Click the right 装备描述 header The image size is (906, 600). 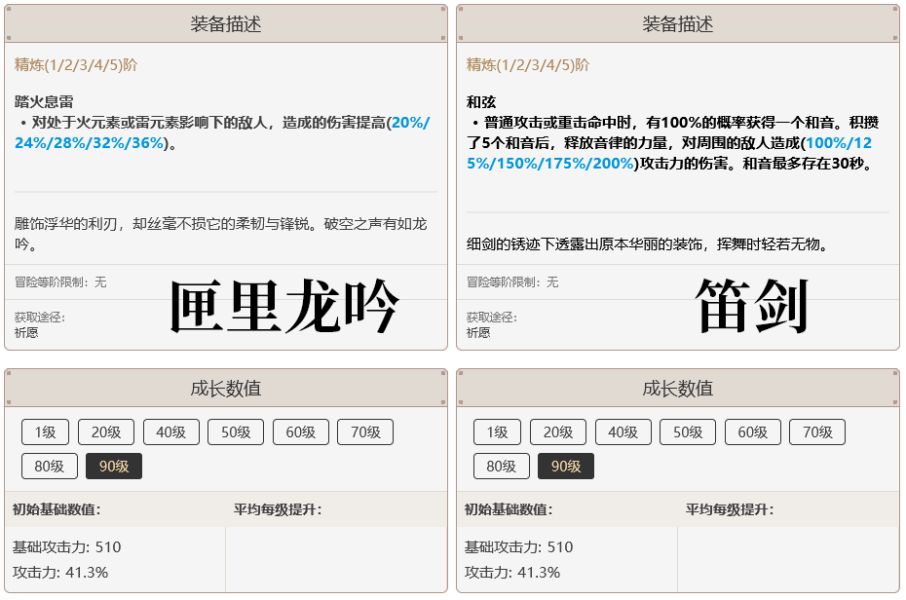(678, 24)
